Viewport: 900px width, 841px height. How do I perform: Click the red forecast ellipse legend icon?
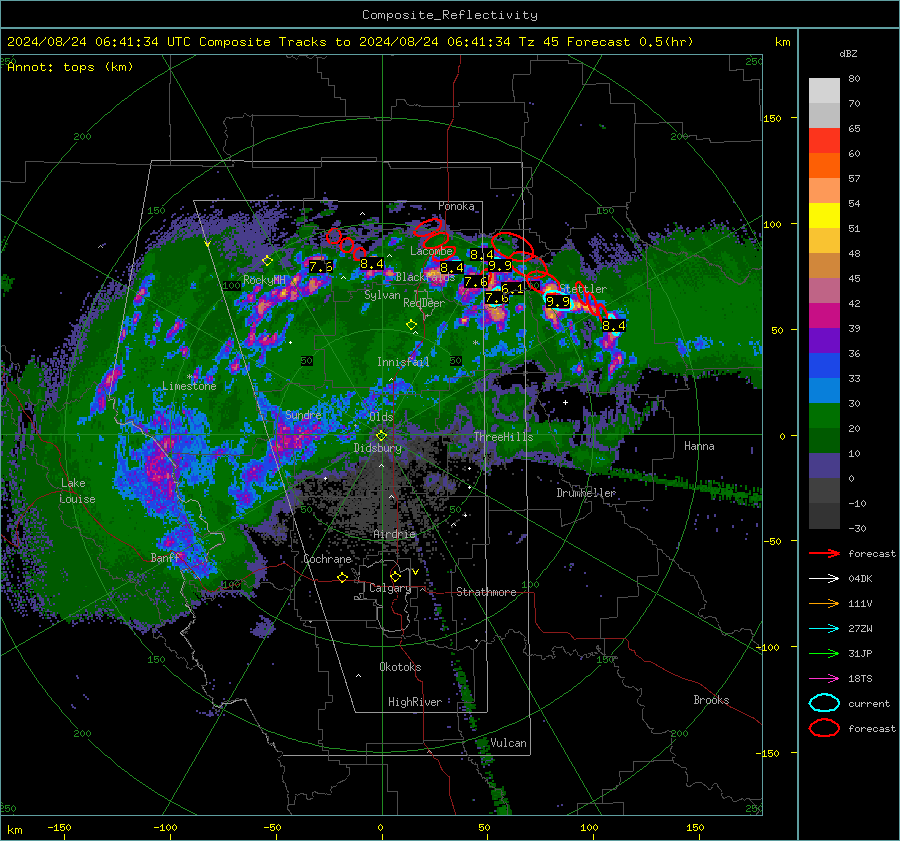click(824, 728)
